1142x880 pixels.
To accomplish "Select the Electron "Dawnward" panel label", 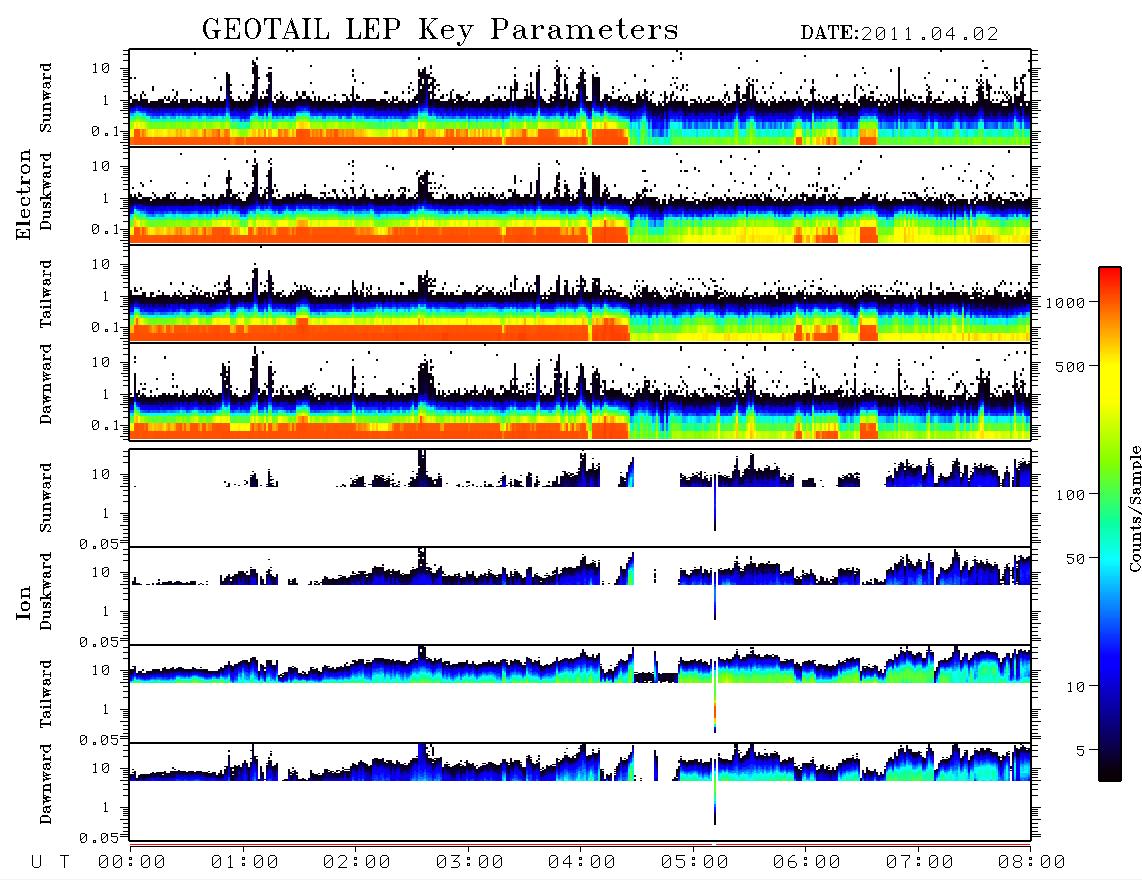I will [46, 384].
